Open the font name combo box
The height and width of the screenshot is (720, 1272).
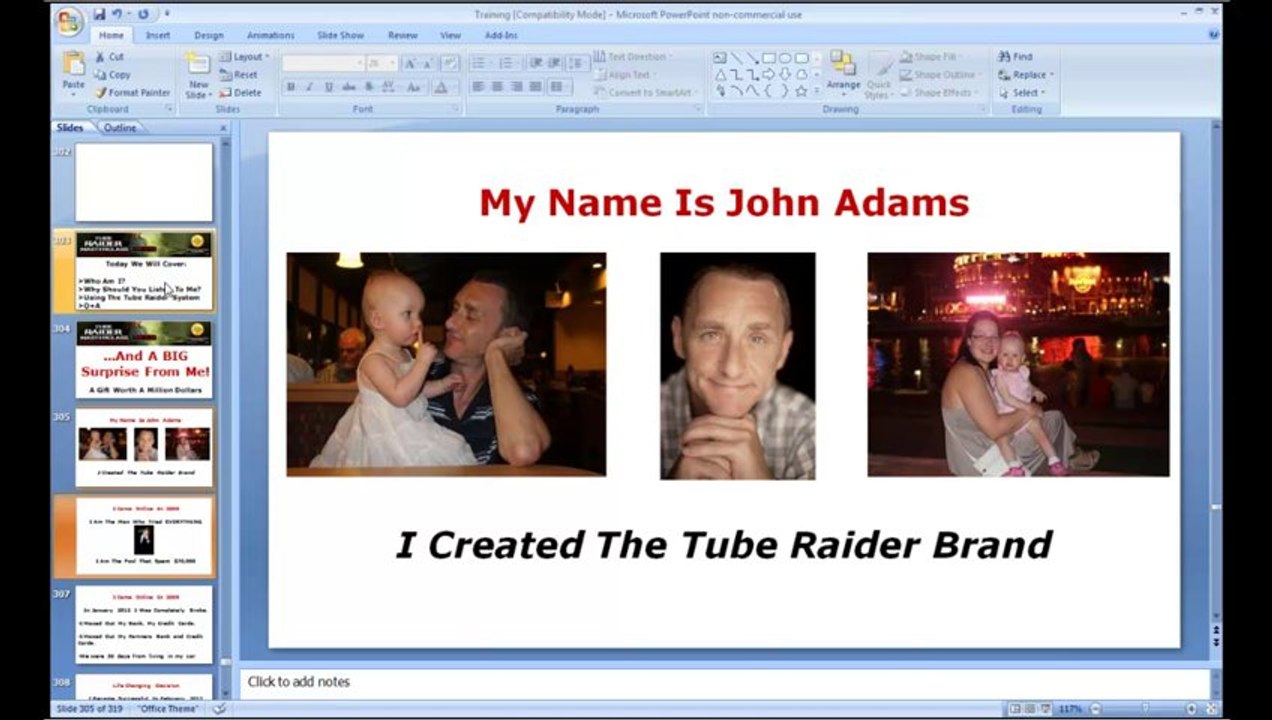(323, 63)
